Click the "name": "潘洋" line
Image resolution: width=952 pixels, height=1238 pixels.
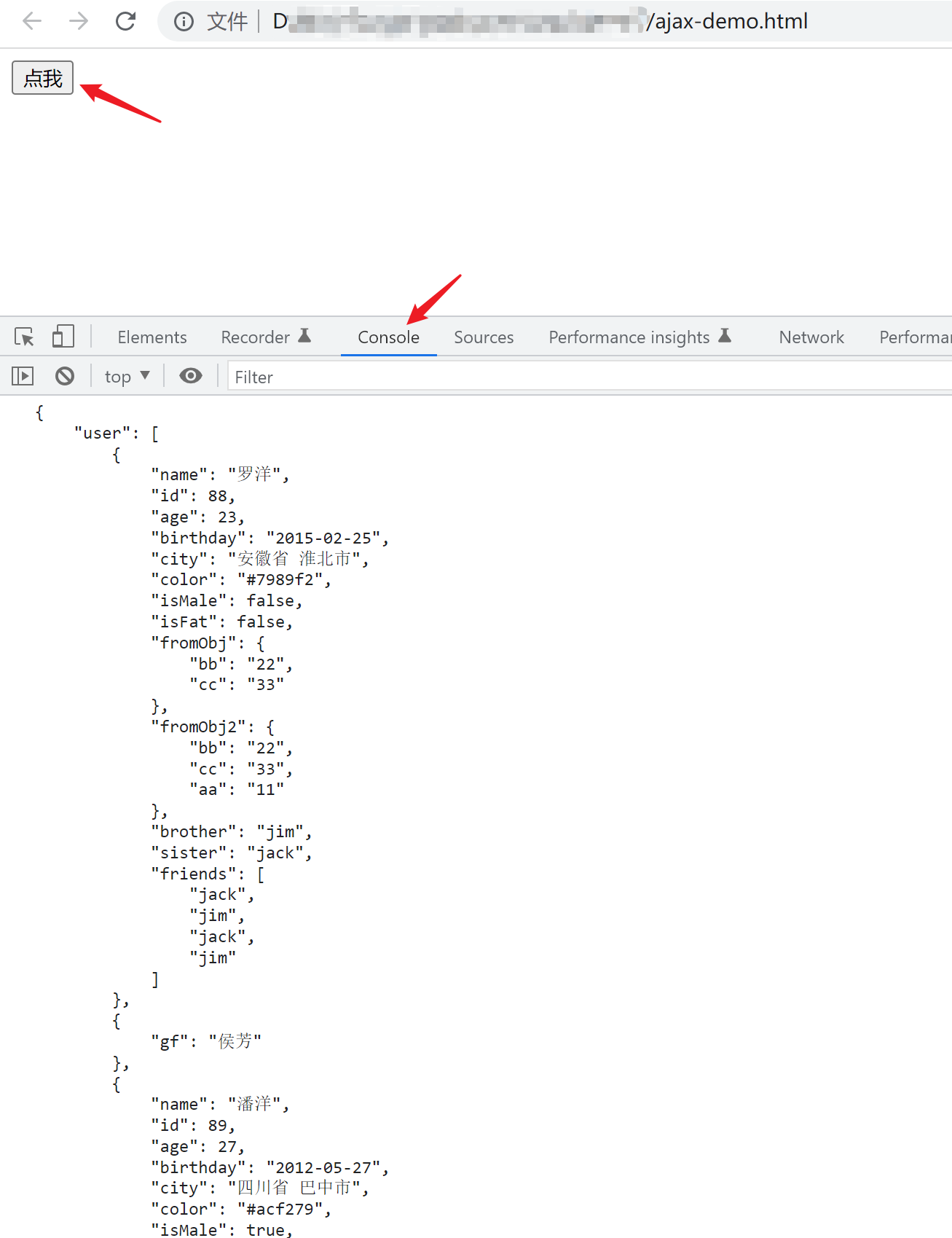tap(220, 1105)
